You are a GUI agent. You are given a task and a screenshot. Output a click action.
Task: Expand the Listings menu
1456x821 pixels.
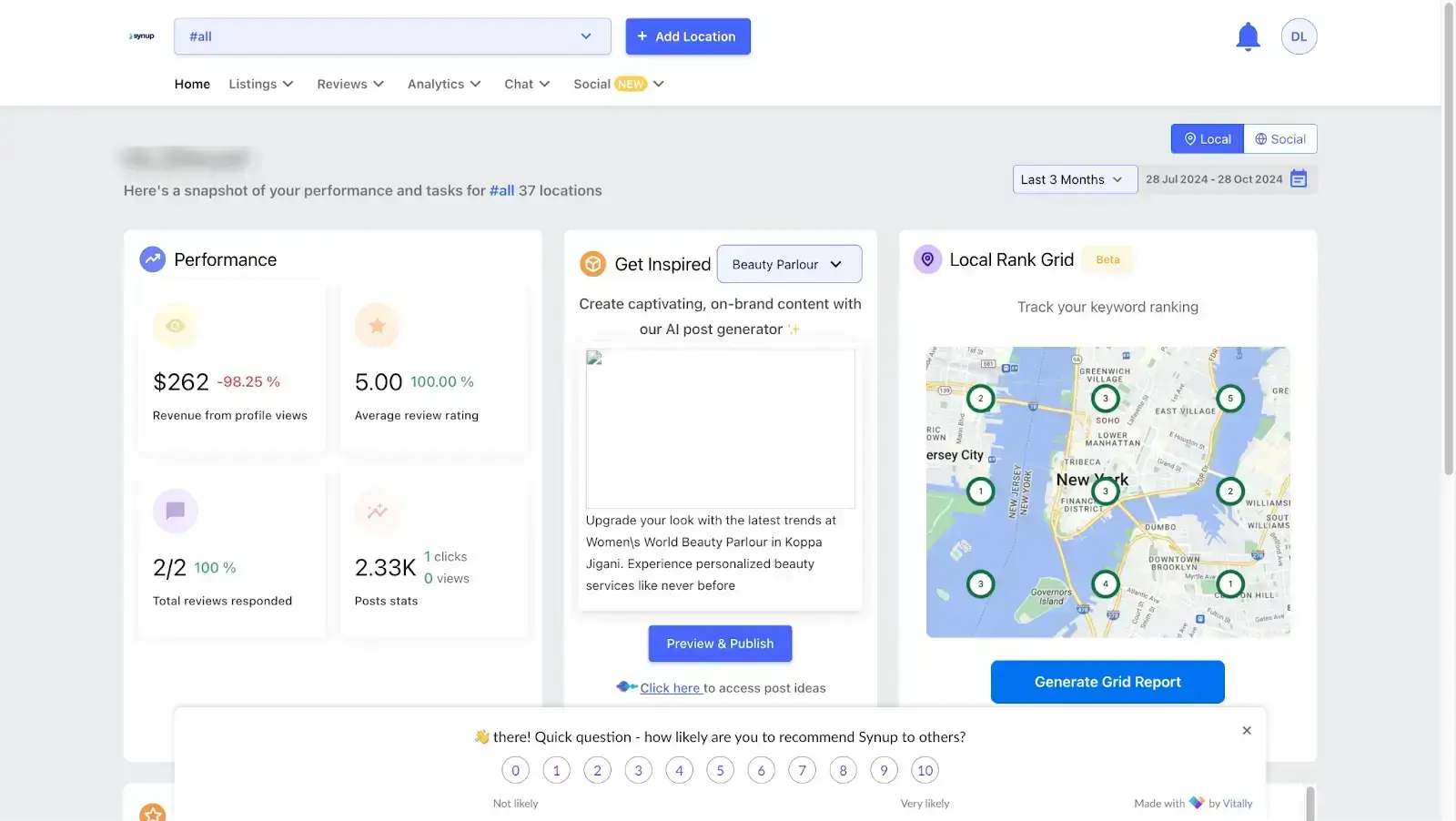261,84
